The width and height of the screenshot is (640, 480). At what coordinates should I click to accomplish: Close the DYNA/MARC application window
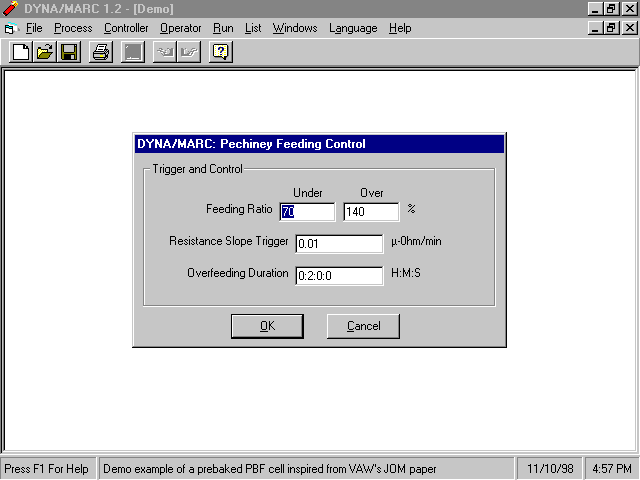[x=630, y=9]
